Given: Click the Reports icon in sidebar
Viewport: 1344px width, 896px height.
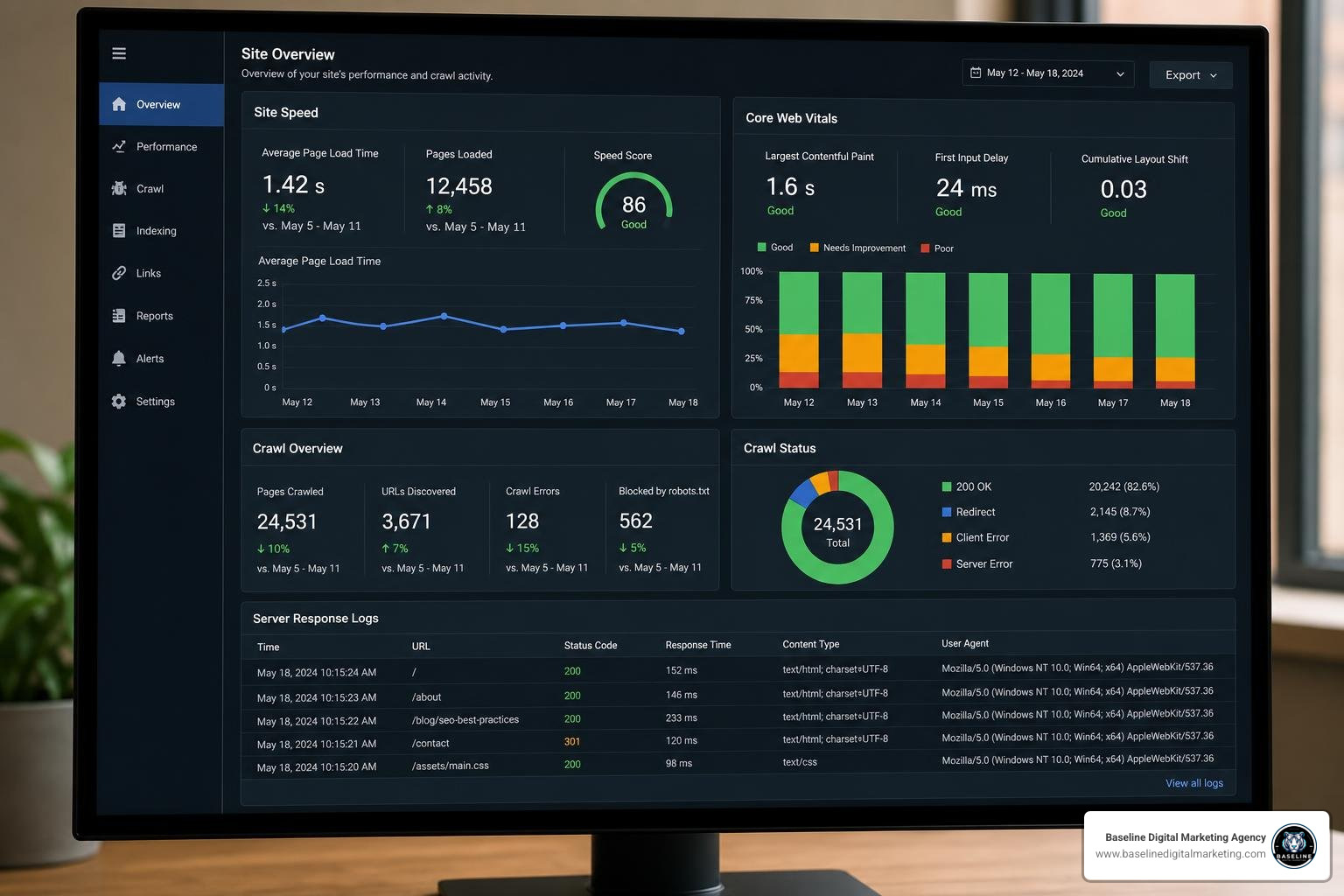Looking at the screenshot, I should tap(119, 316).
